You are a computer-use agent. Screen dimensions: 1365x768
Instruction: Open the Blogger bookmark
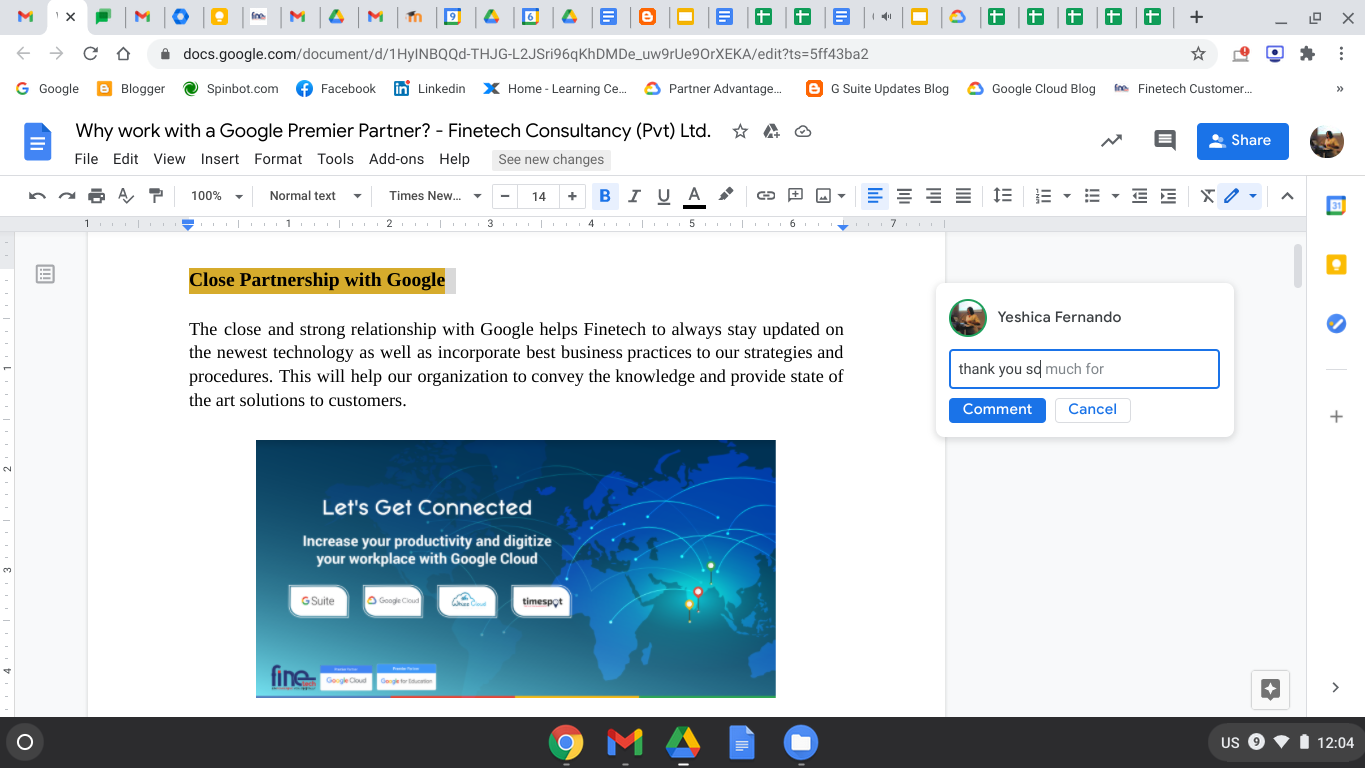point(131,88)
